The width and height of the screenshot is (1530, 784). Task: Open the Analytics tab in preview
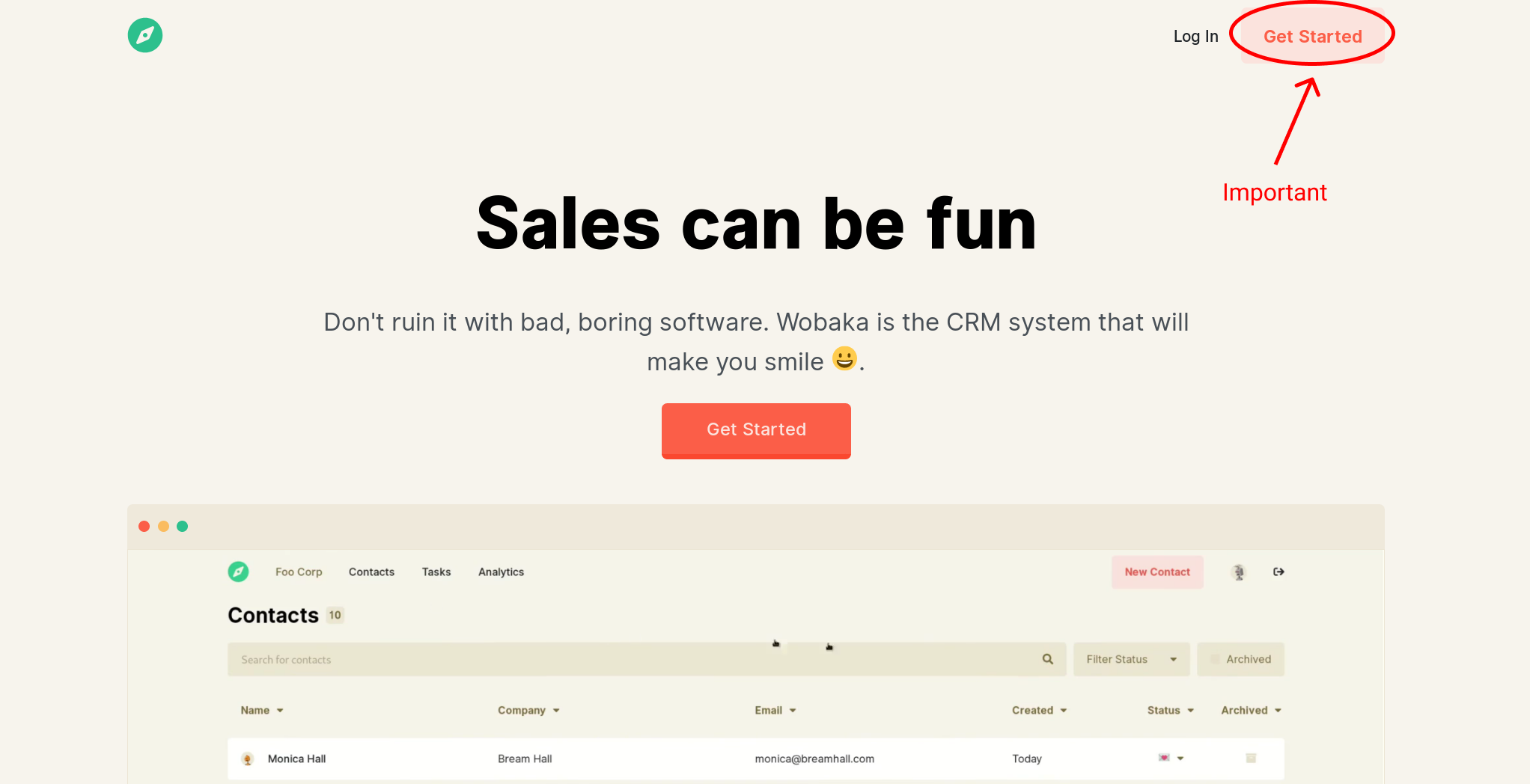[x=501, y=572]
